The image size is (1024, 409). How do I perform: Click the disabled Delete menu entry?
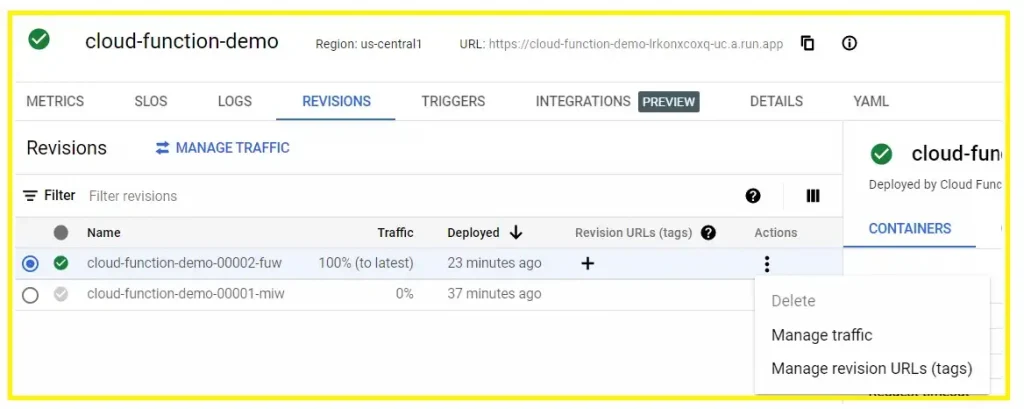pos(793,301)
